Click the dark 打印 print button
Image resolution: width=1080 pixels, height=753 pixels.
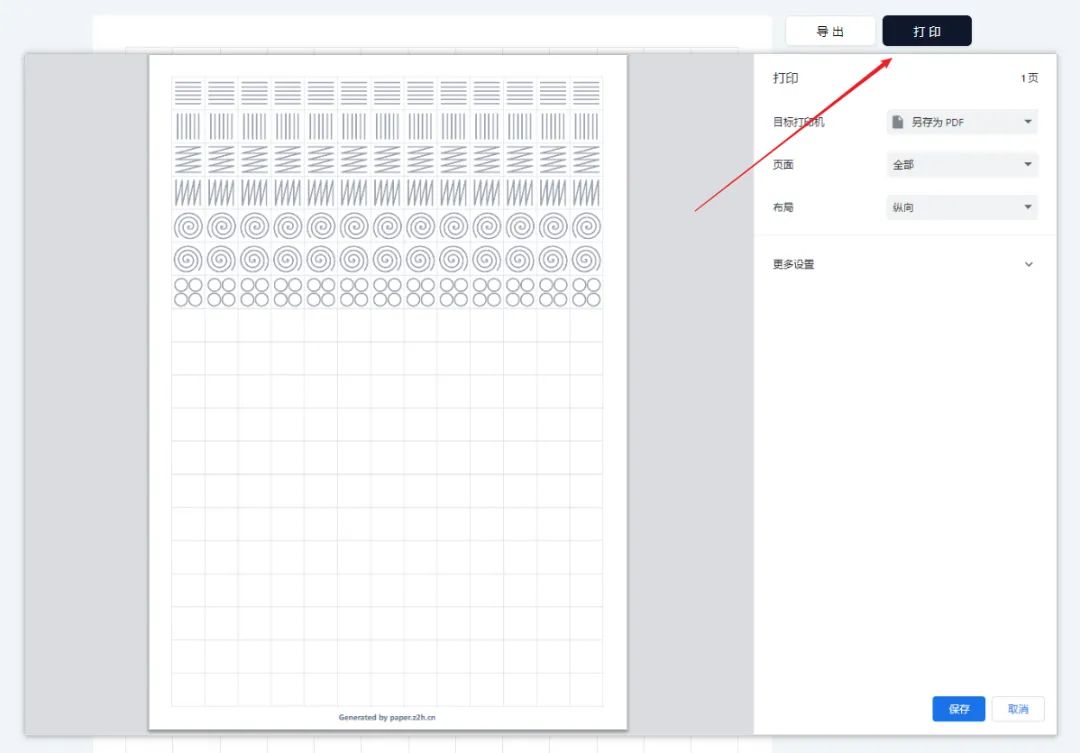[x=926, y=31]
